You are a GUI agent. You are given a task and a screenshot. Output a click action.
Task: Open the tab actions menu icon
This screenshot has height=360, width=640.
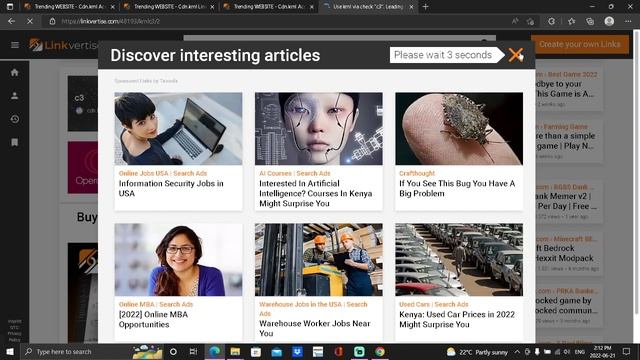click(x=10, y=7)
